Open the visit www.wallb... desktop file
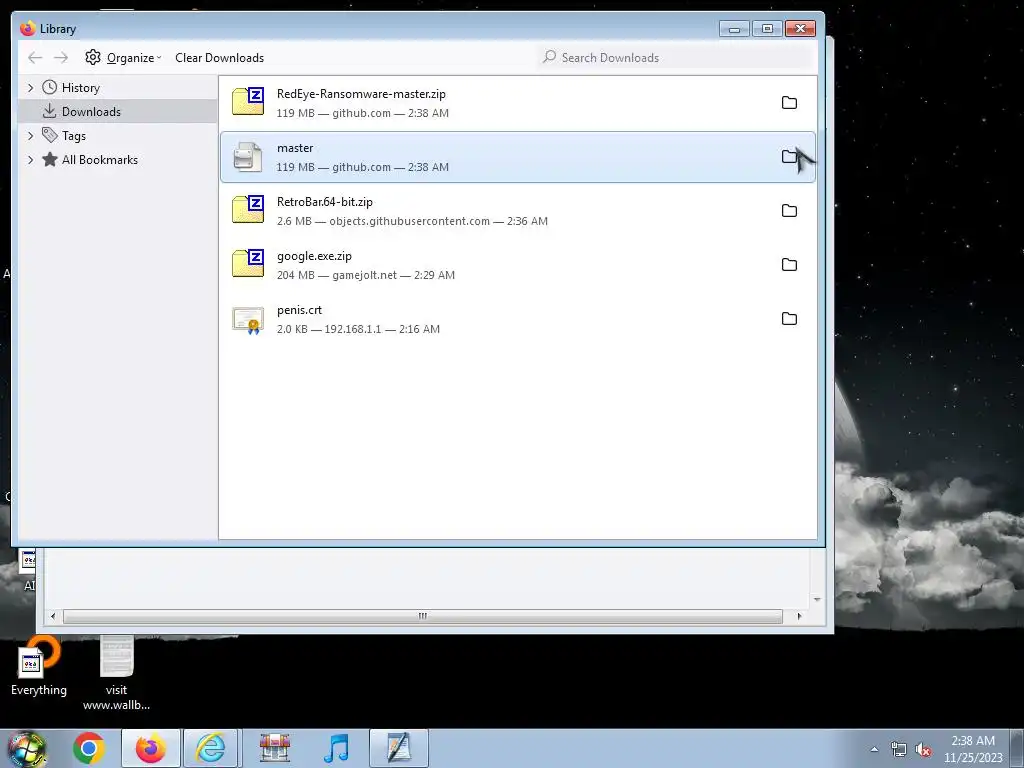Image resolution: width=1024 pixels, height=768 pixels. 116,674
